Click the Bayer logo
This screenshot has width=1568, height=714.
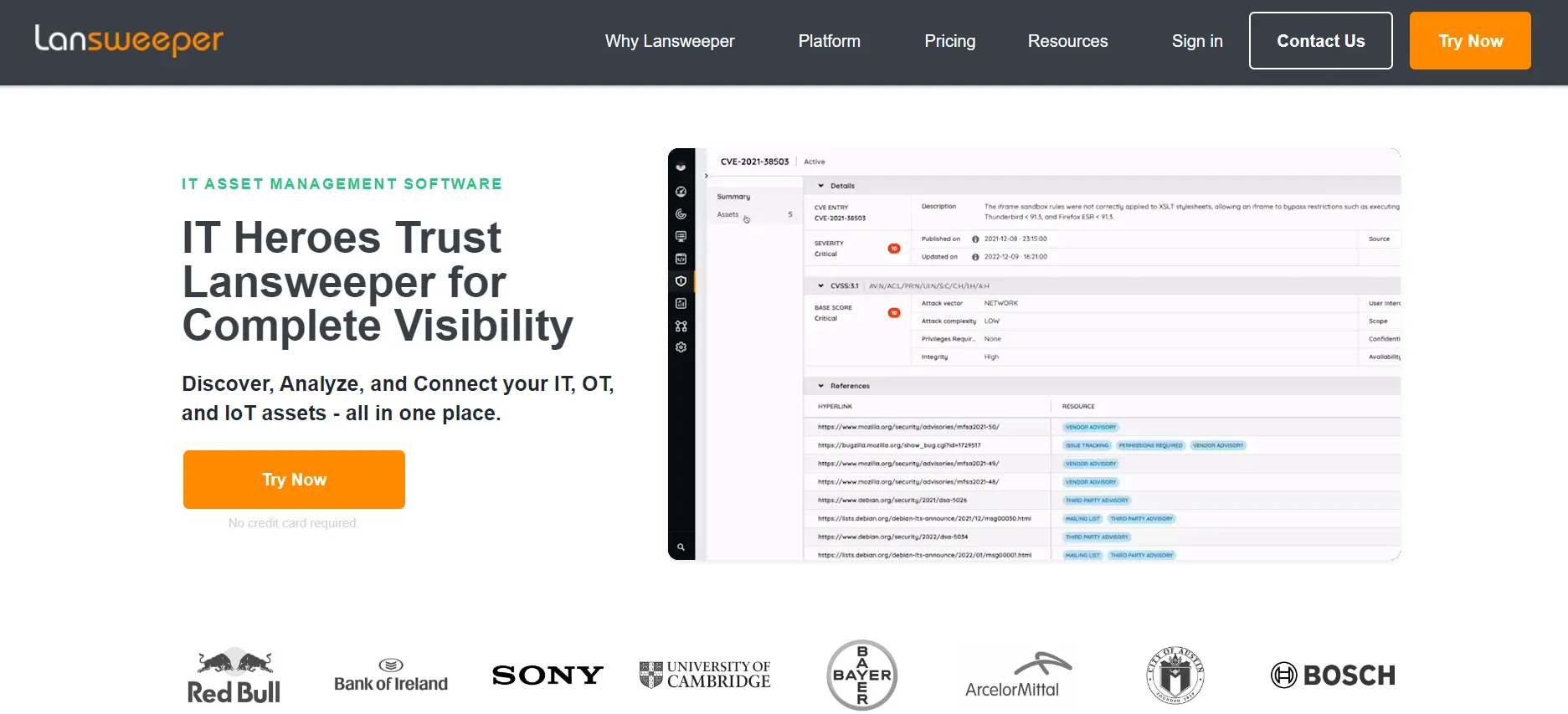coord(862,675)
